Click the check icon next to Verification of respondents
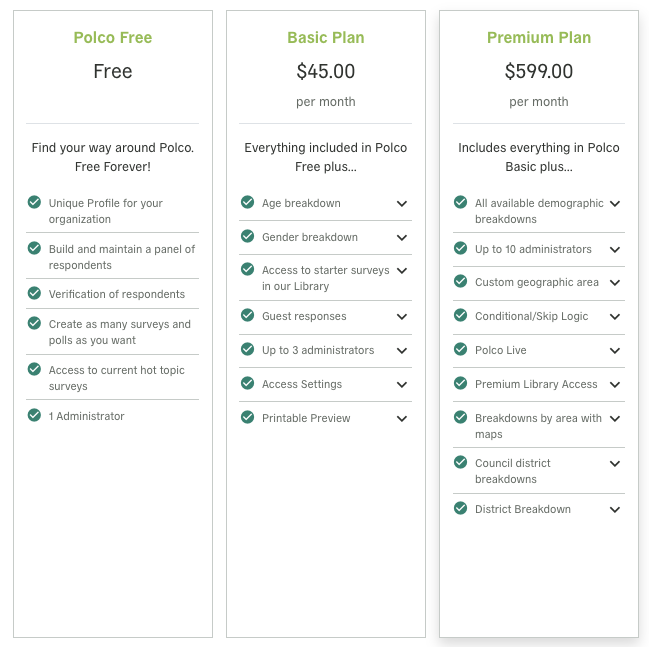Screen dimensions: 649x647 (34, 293)
